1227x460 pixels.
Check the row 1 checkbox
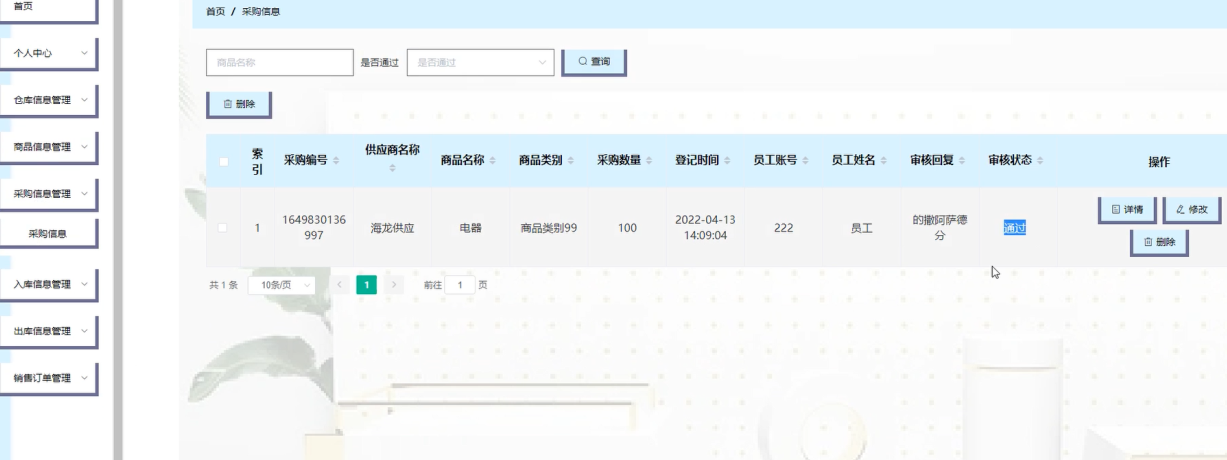click(x=224, y=228)
